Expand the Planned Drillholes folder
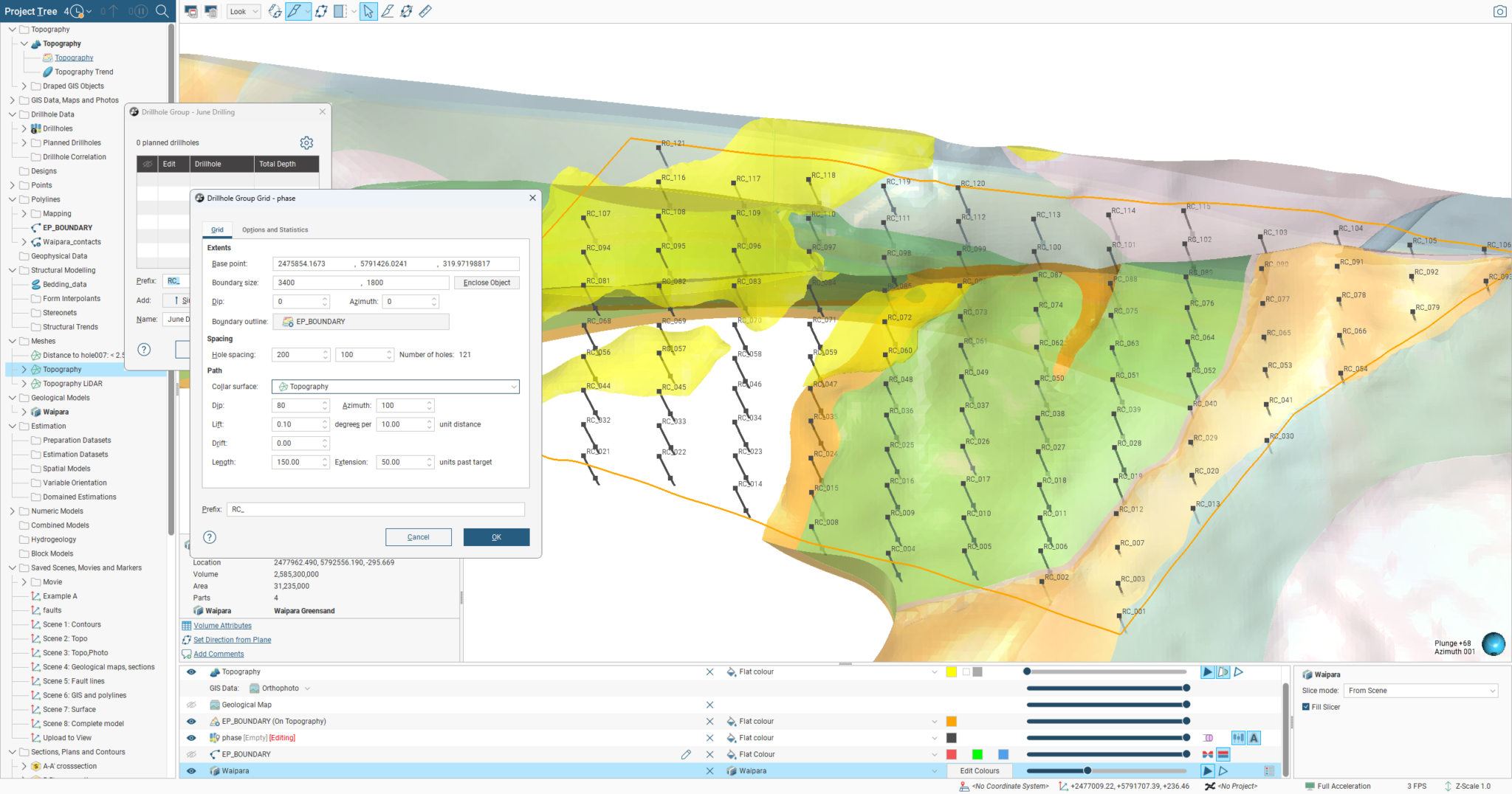Viewport: 1512px width, 794px height. (x=24, y=142)
